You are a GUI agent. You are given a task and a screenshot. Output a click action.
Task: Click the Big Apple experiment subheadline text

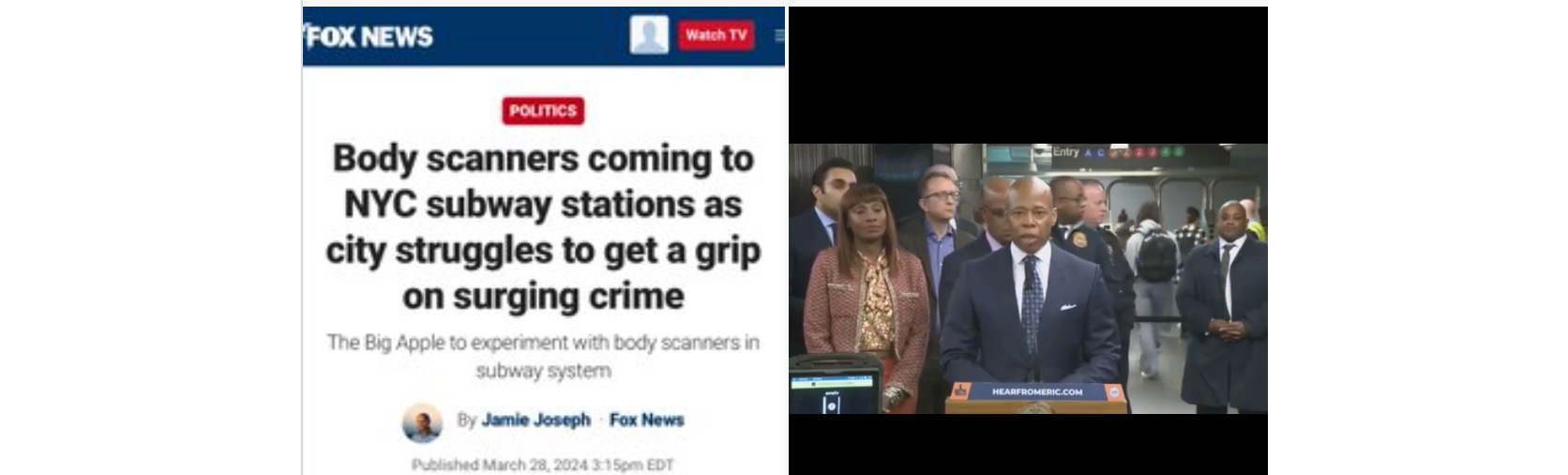point(543,356)
